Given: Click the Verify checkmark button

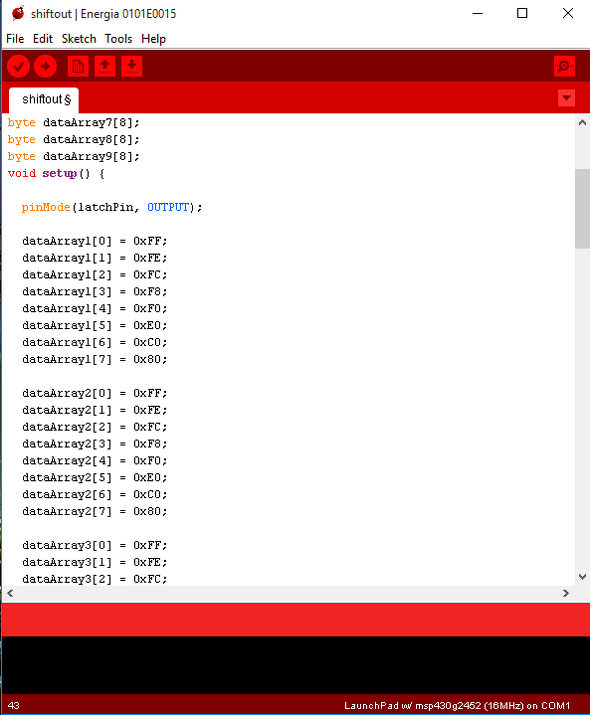Looking at the screenshot, I should click(19, 67).
